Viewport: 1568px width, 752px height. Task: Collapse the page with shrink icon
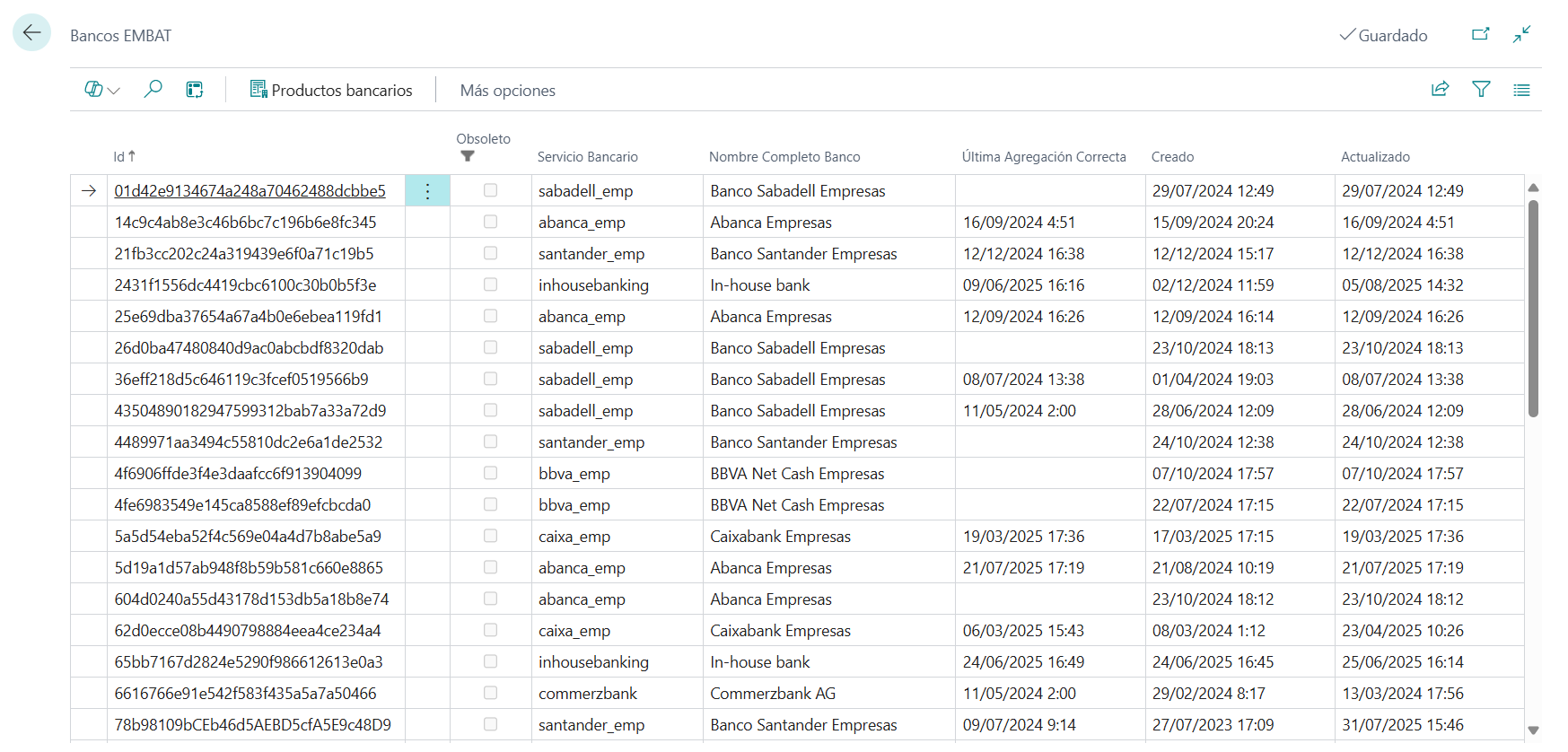(x=1521, y=34)
